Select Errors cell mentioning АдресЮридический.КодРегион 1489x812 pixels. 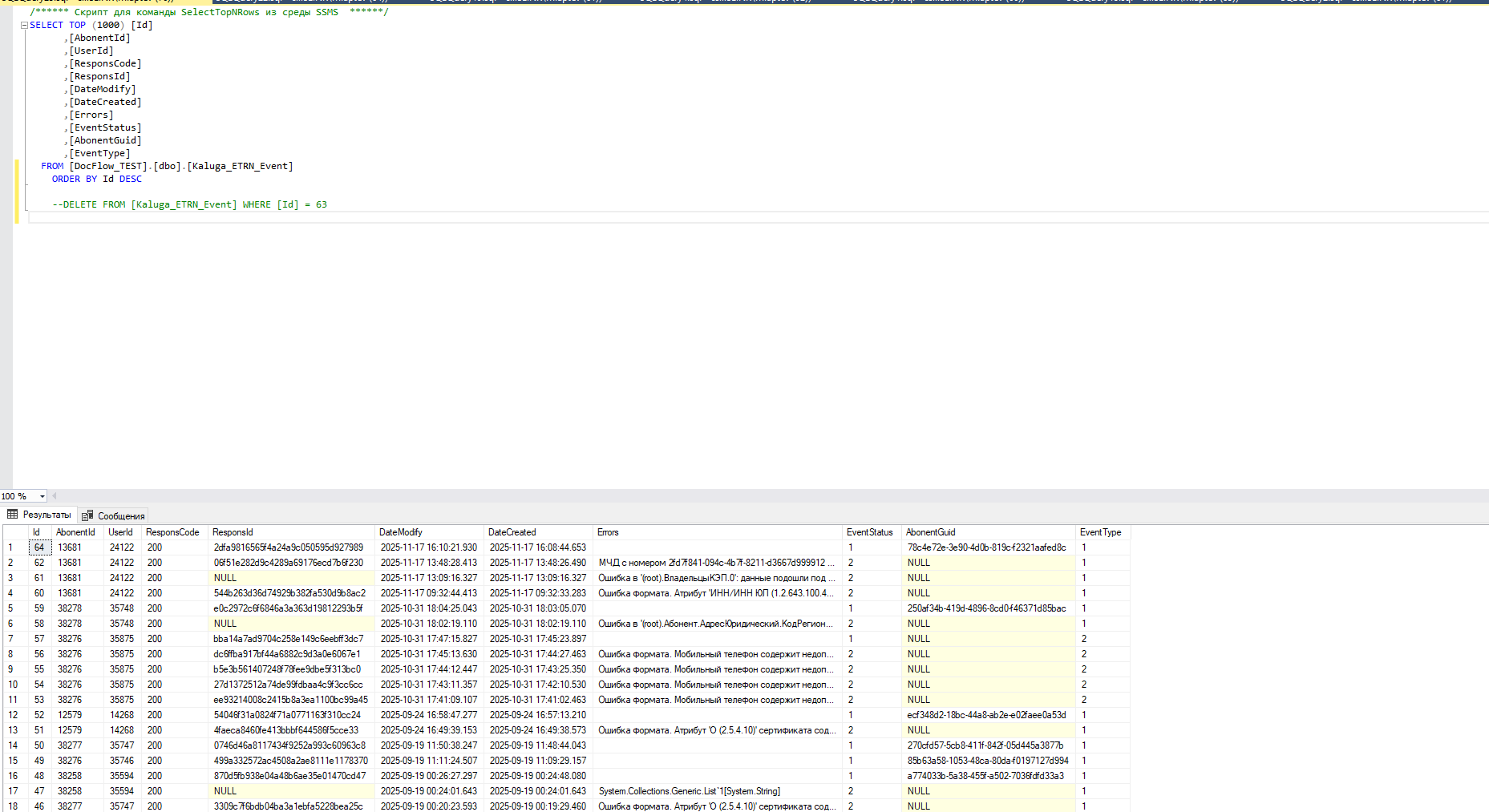click(718, 624)
